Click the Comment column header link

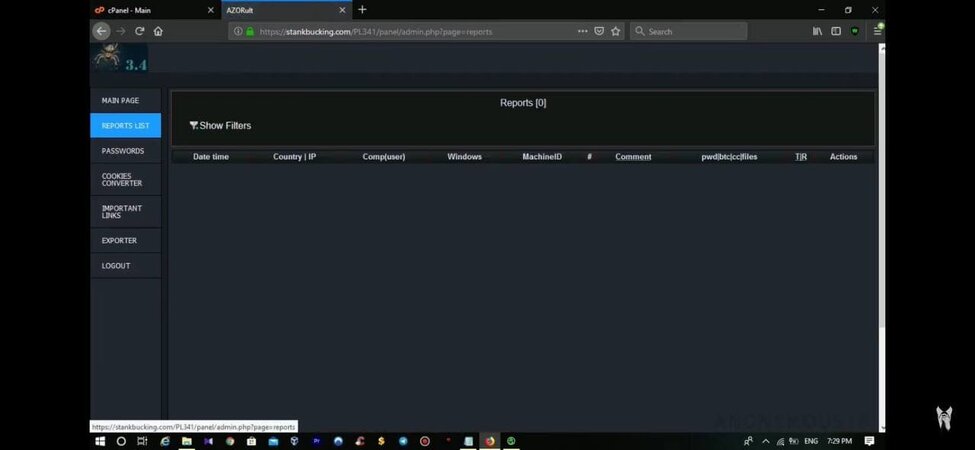click(x=633, y=157)
